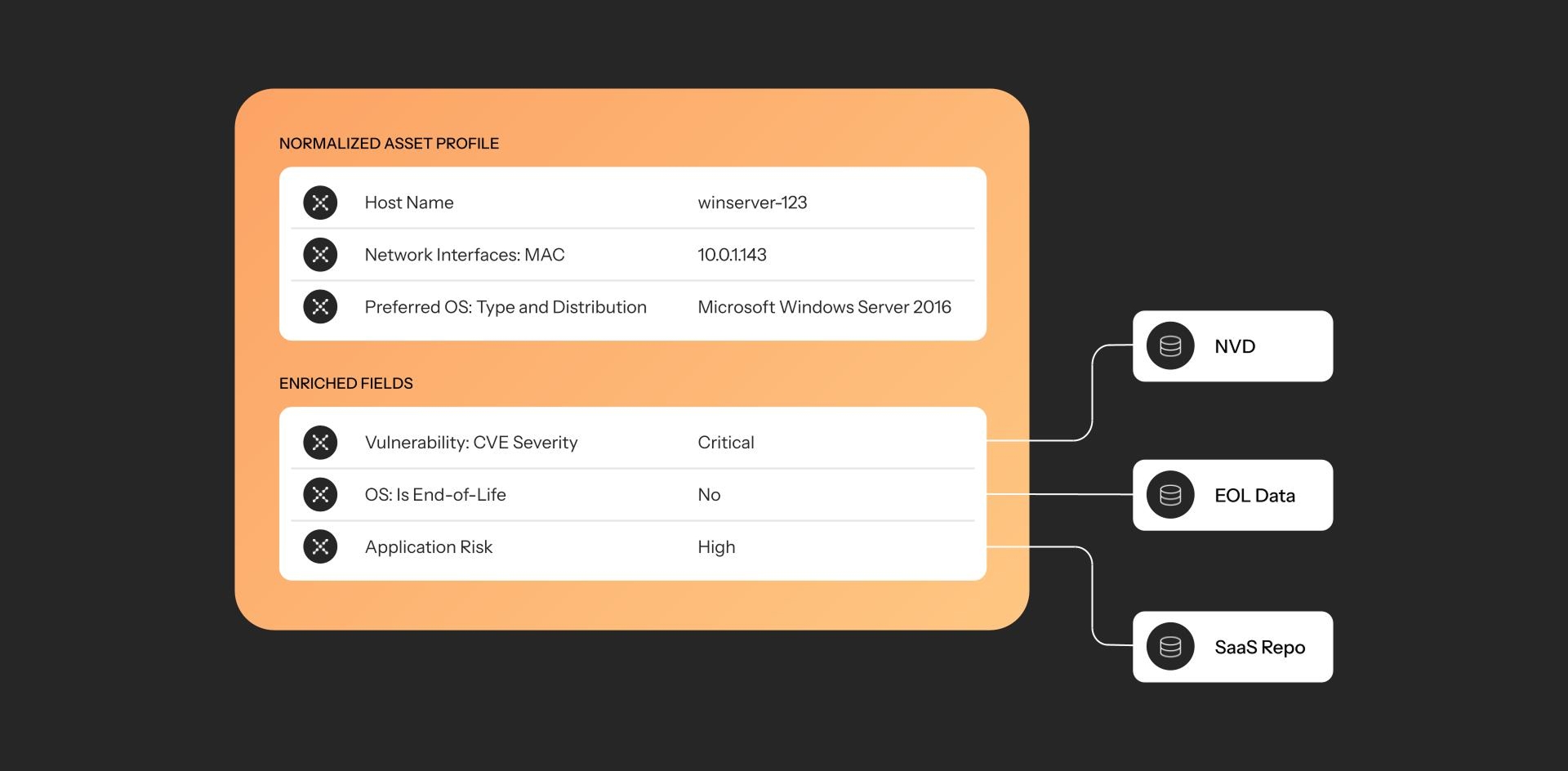This screenshot has width=1568, height=771.
Task: Click the Host Name field label
Action: click(x=409, y=203)
